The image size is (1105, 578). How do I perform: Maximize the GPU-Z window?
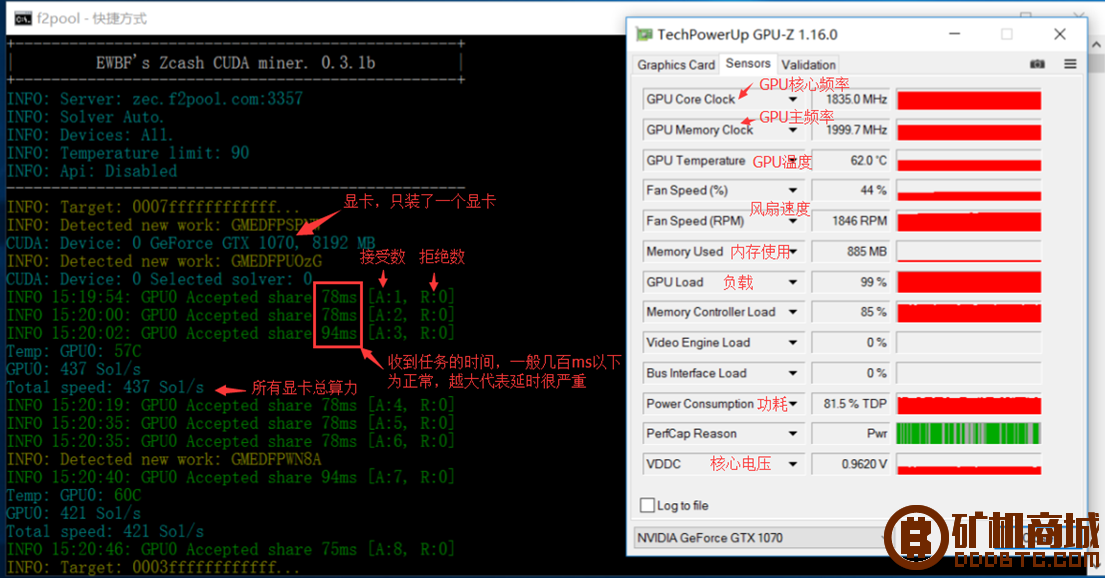[x=1007, y=34]
